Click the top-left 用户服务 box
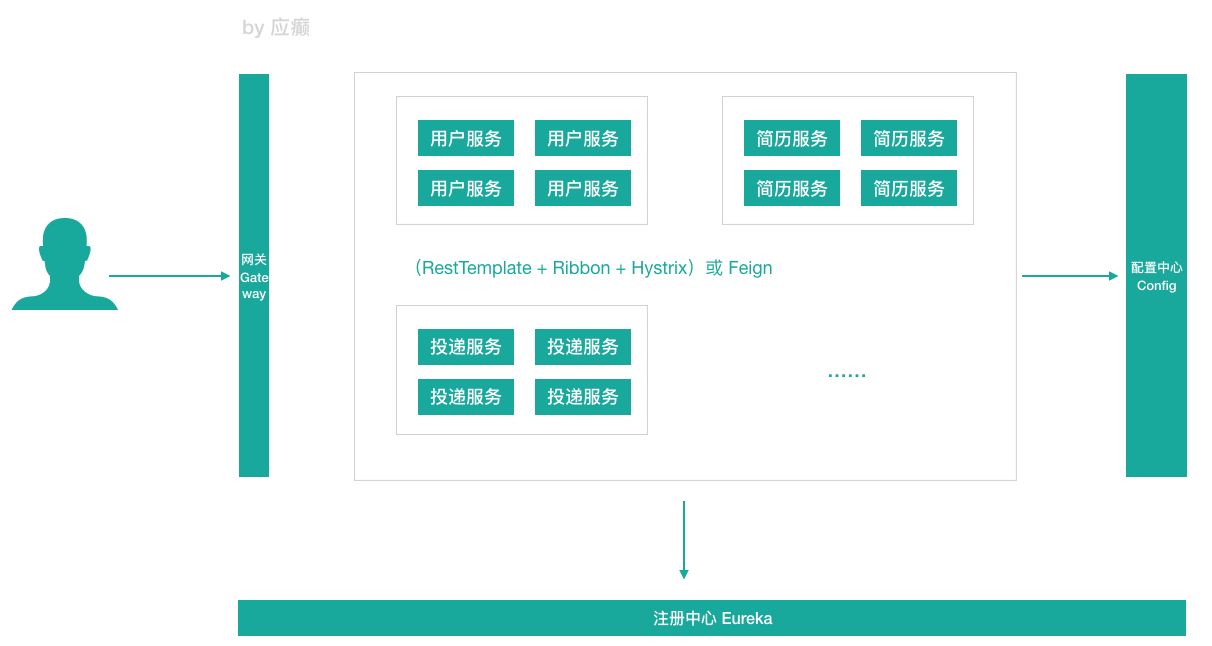The height and width of the screenshot is (646, 1212). (x=466, y=138)
